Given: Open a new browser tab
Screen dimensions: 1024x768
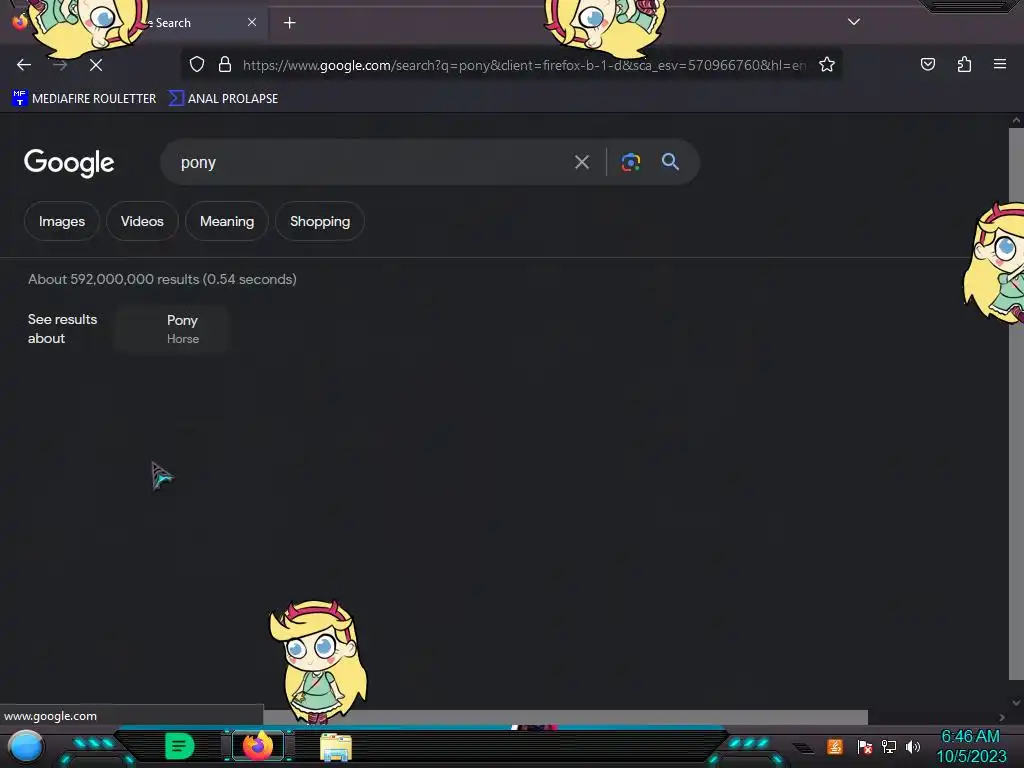Looking at the screenshot, I should 289,23.
